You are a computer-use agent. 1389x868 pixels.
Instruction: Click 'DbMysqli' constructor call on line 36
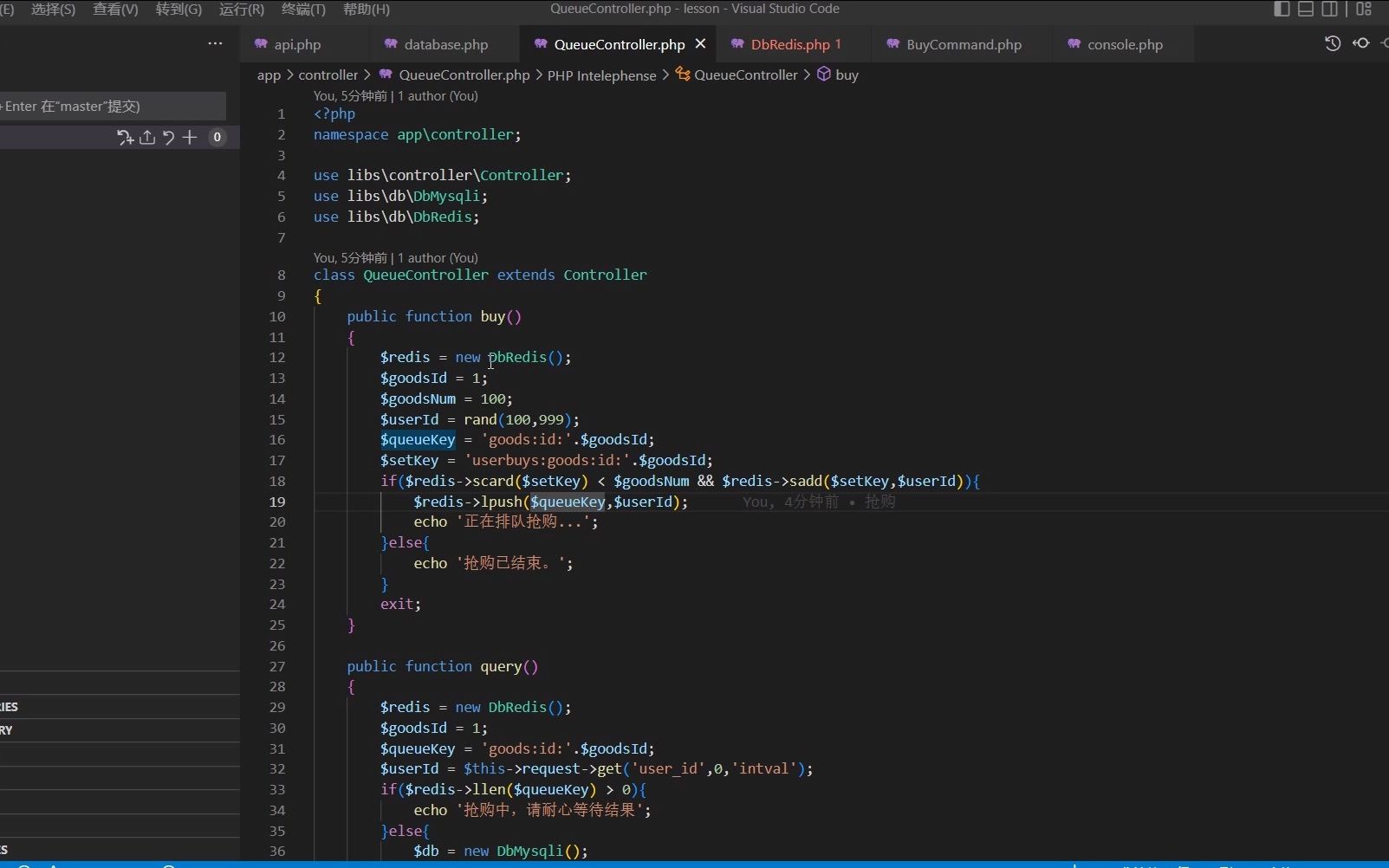pos(530,851)
